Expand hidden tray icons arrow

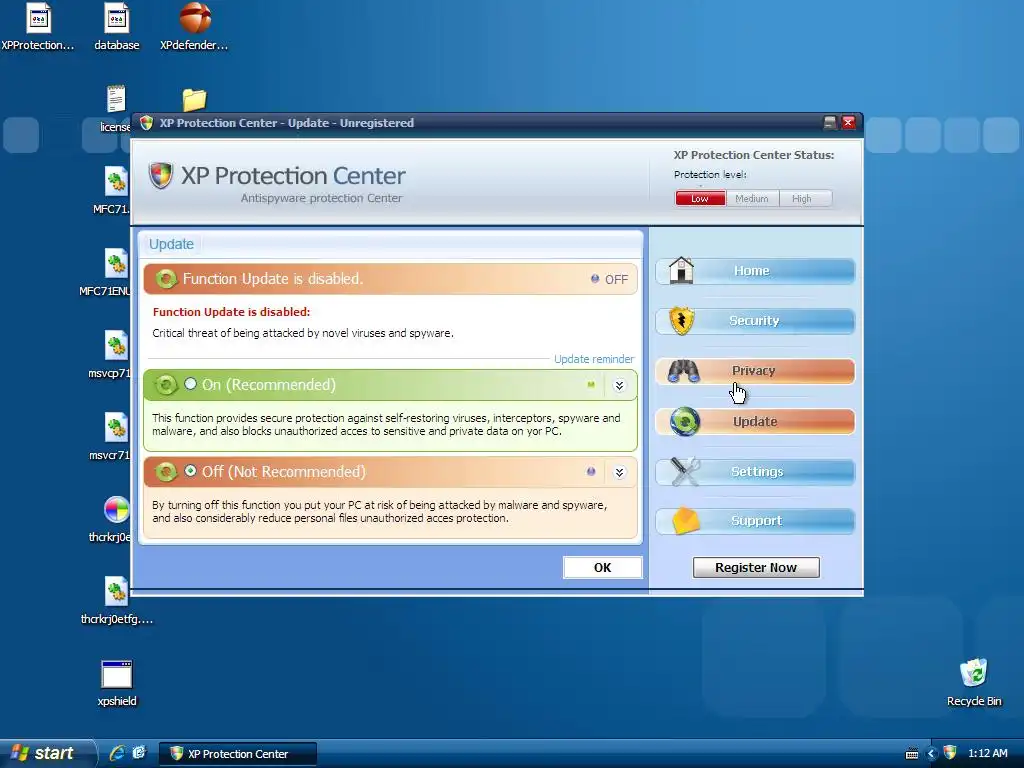(931, 754)
